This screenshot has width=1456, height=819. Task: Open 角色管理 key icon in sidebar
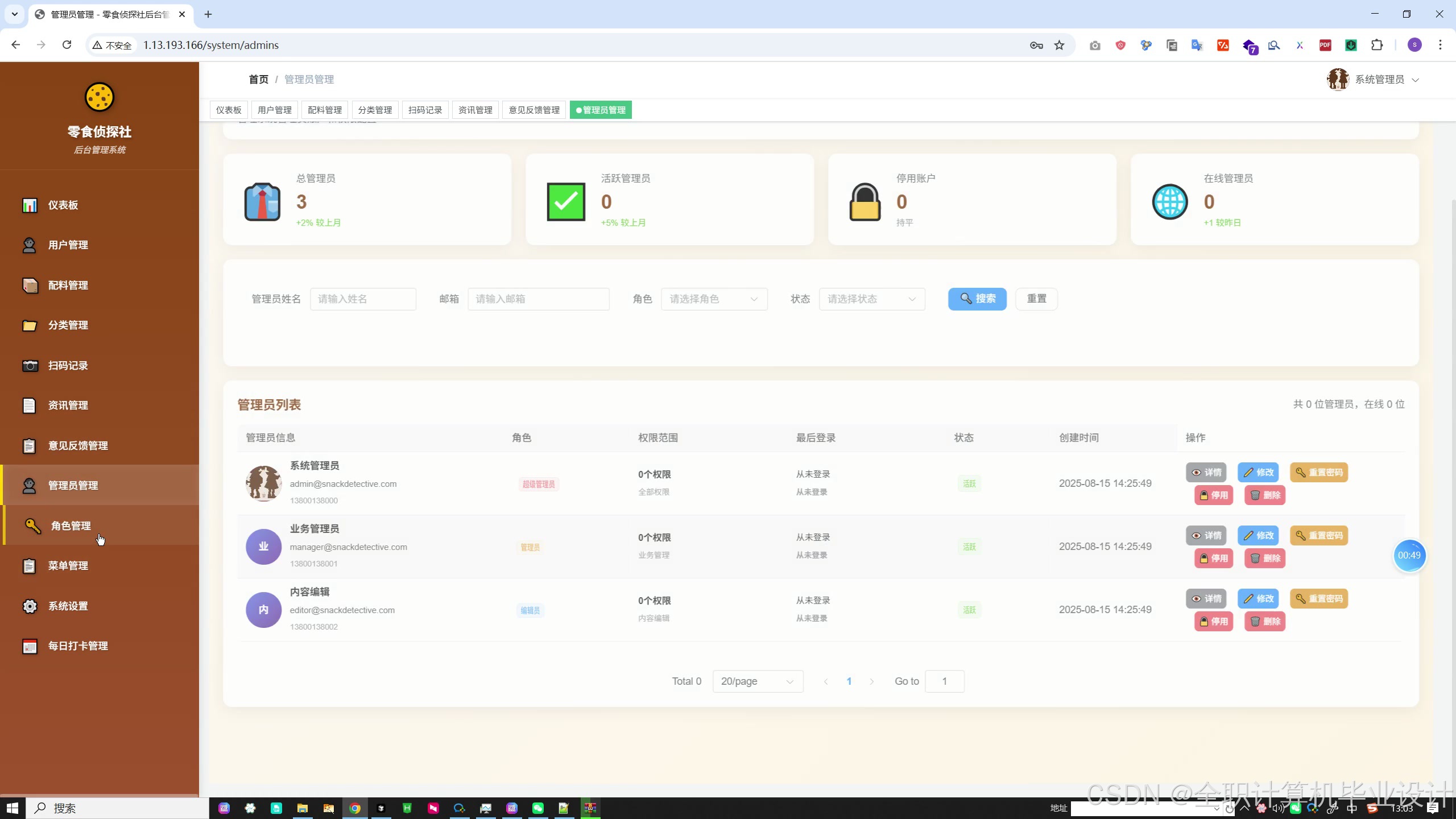[x=32, y=526]
